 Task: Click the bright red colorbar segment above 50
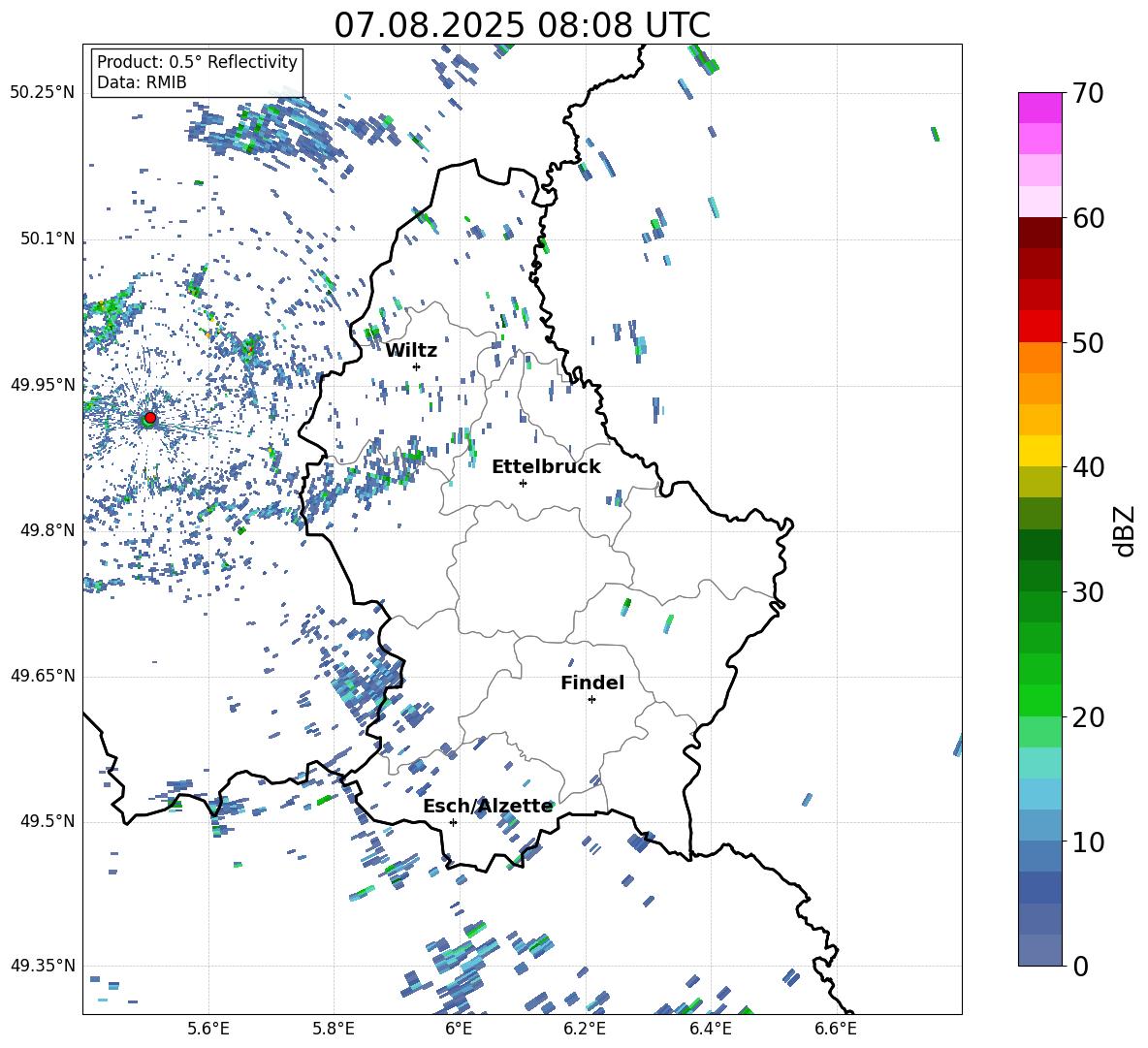(1039, 326)
